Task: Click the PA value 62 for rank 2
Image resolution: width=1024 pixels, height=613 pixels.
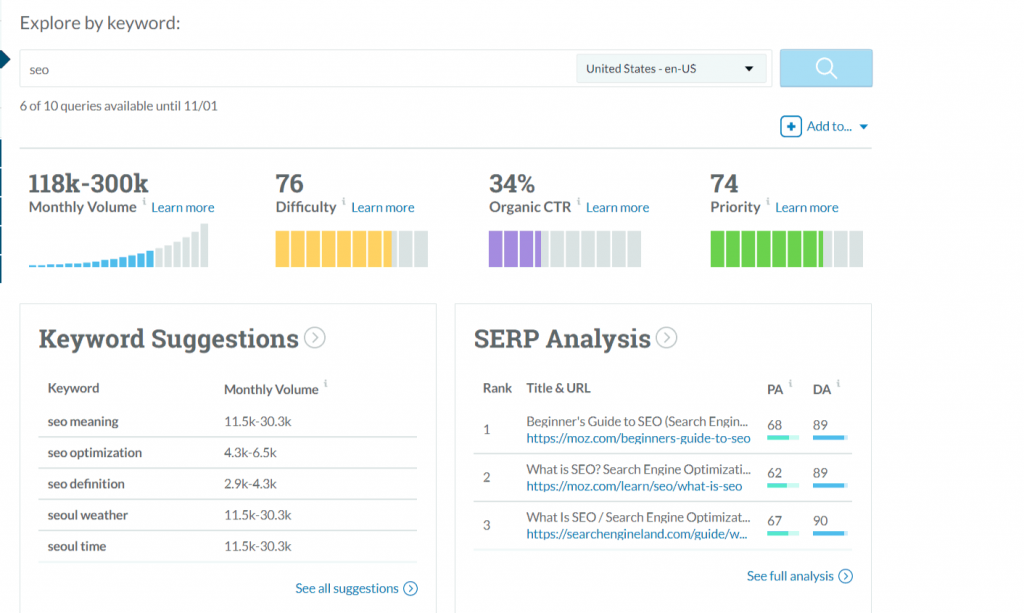Action: (x=775, y=473)
